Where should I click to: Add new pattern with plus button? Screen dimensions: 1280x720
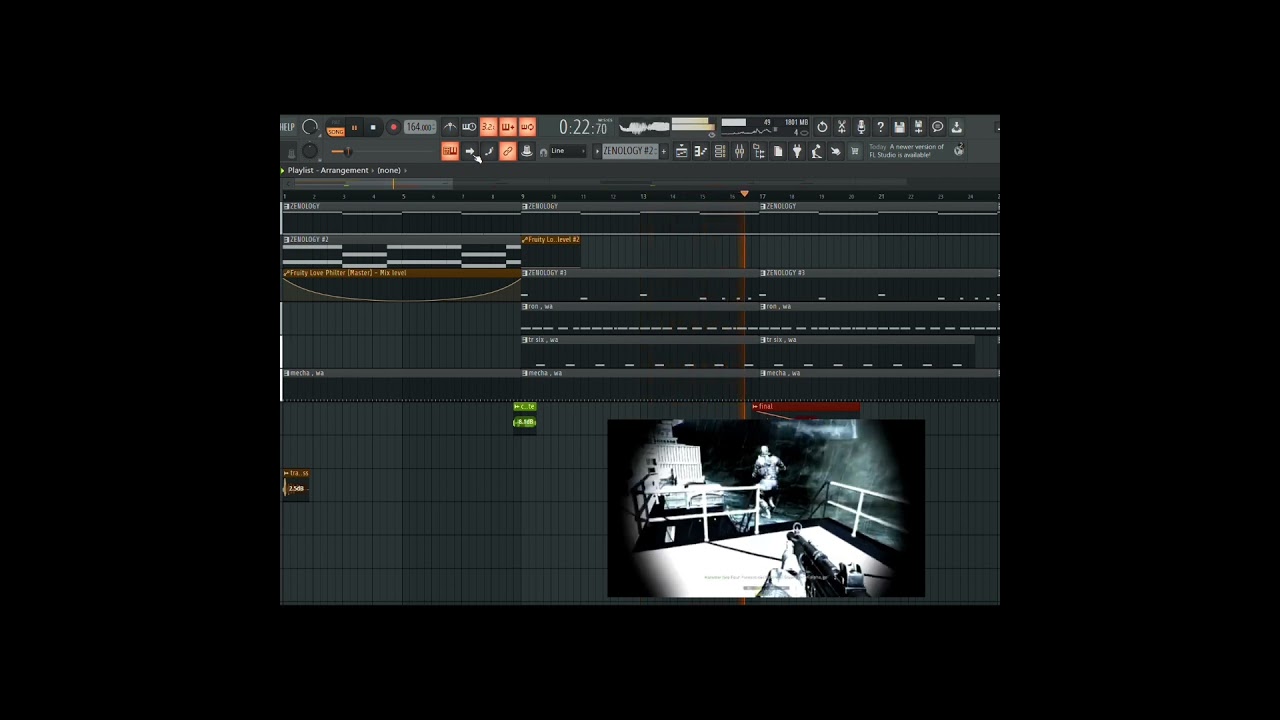tap(663, 151)
